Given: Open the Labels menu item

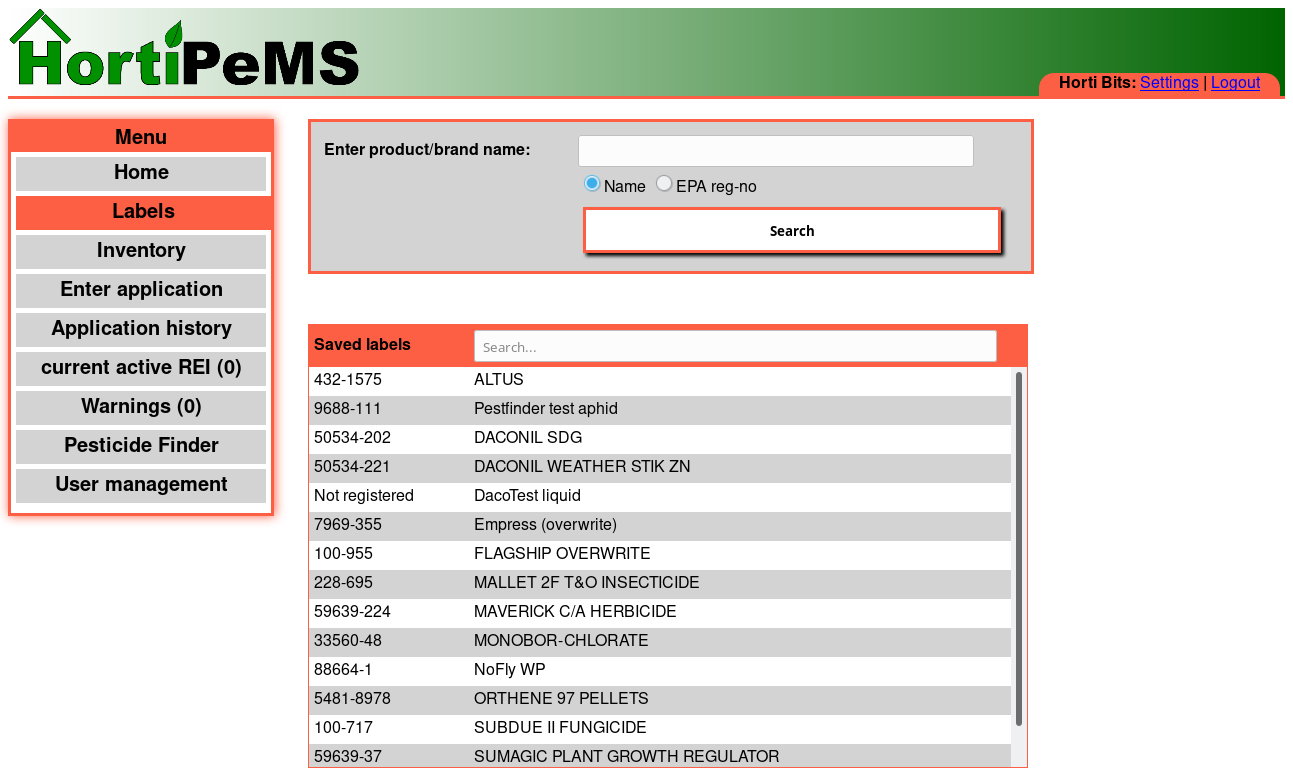Looking at the screenshot, I should pos(140,212).
